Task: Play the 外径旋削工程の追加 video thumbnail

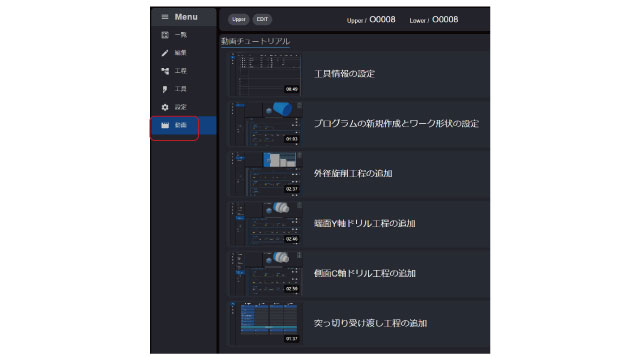Action: tap(266, 174)
